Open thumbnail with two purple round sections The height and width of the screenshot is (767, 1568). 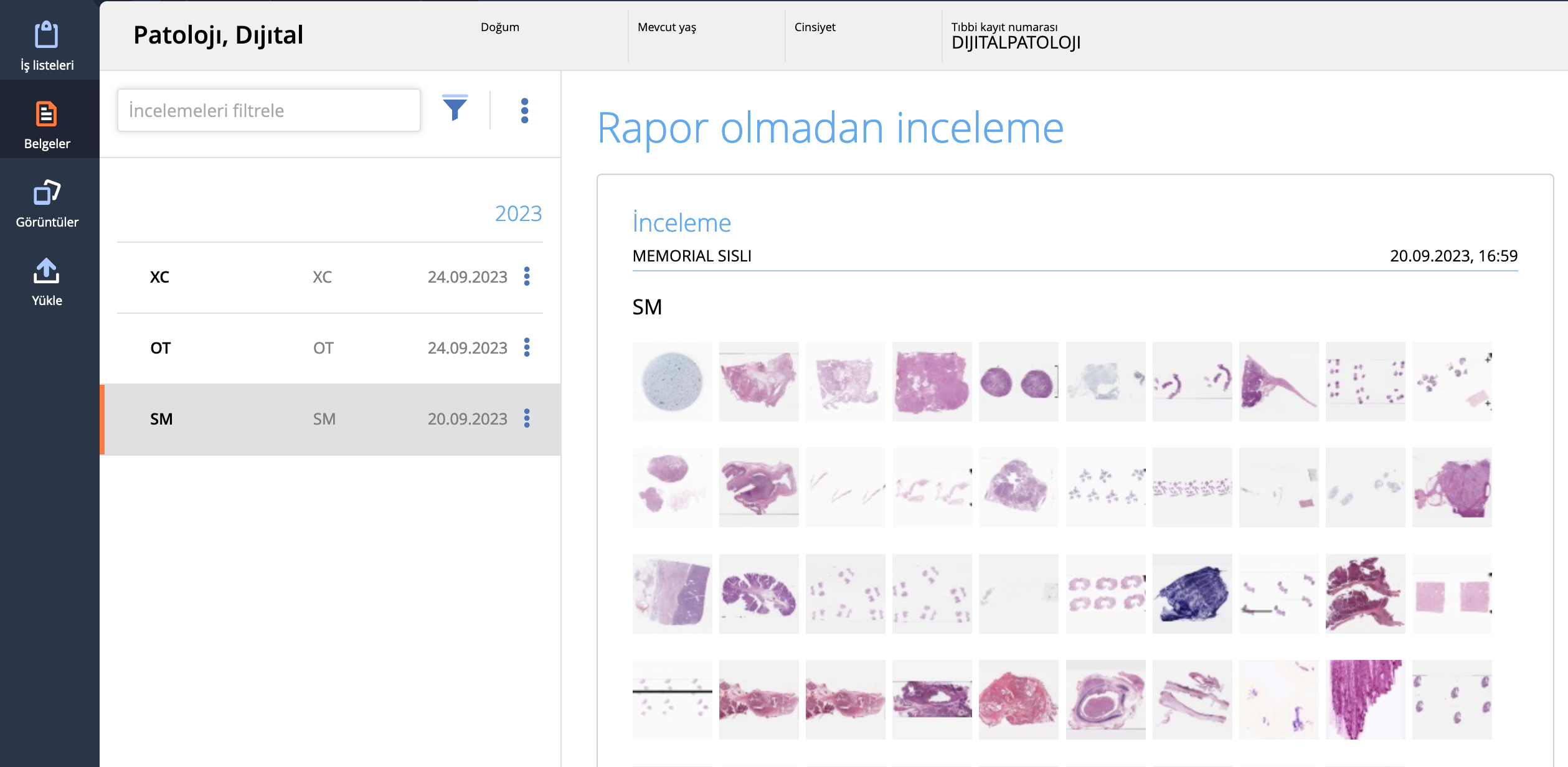tap(1018, 381)
